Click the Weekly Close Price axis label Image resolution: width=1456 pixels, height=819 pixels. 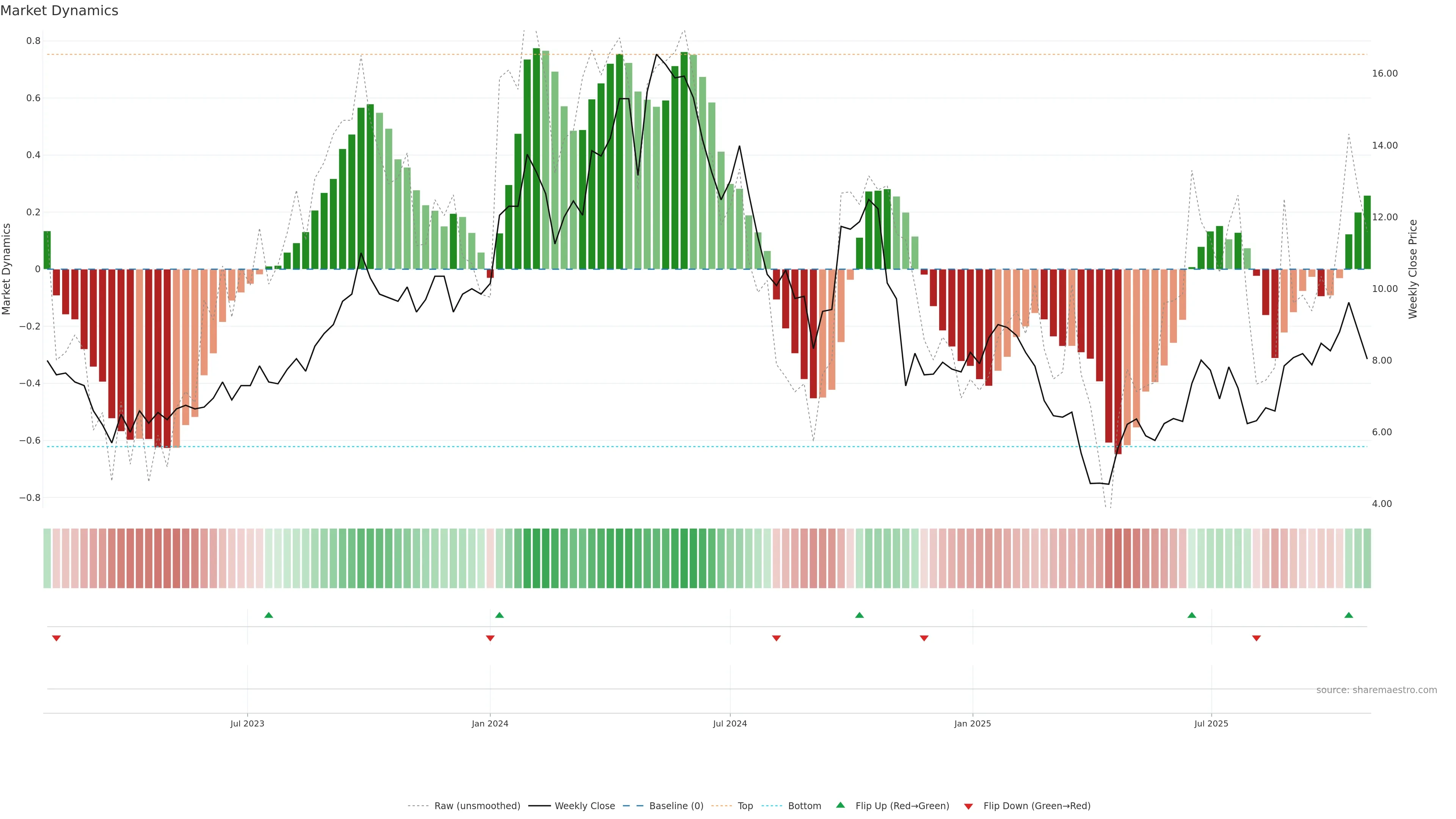tap(1412, 269)
